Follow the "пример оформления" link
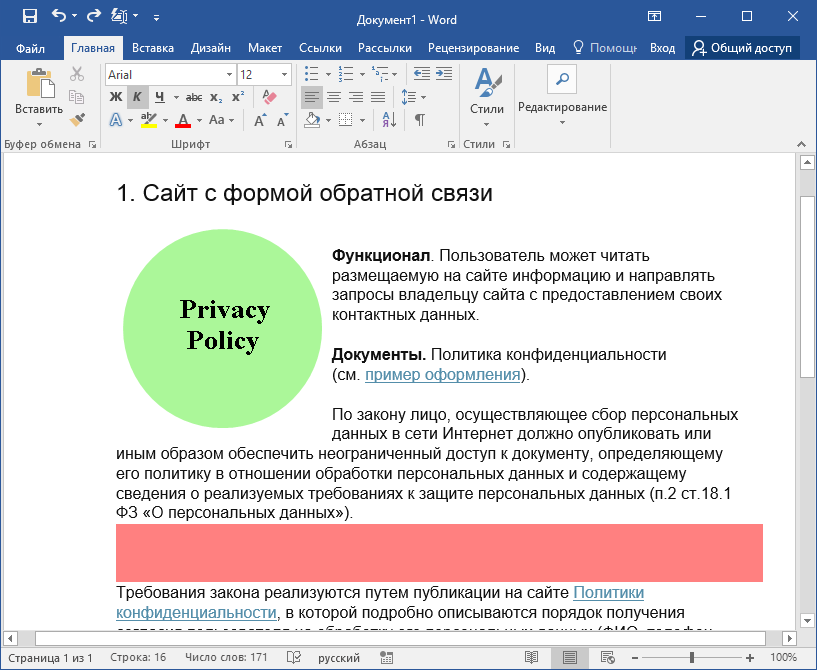Screen dimensions: 817x670 tap(442, 375)
